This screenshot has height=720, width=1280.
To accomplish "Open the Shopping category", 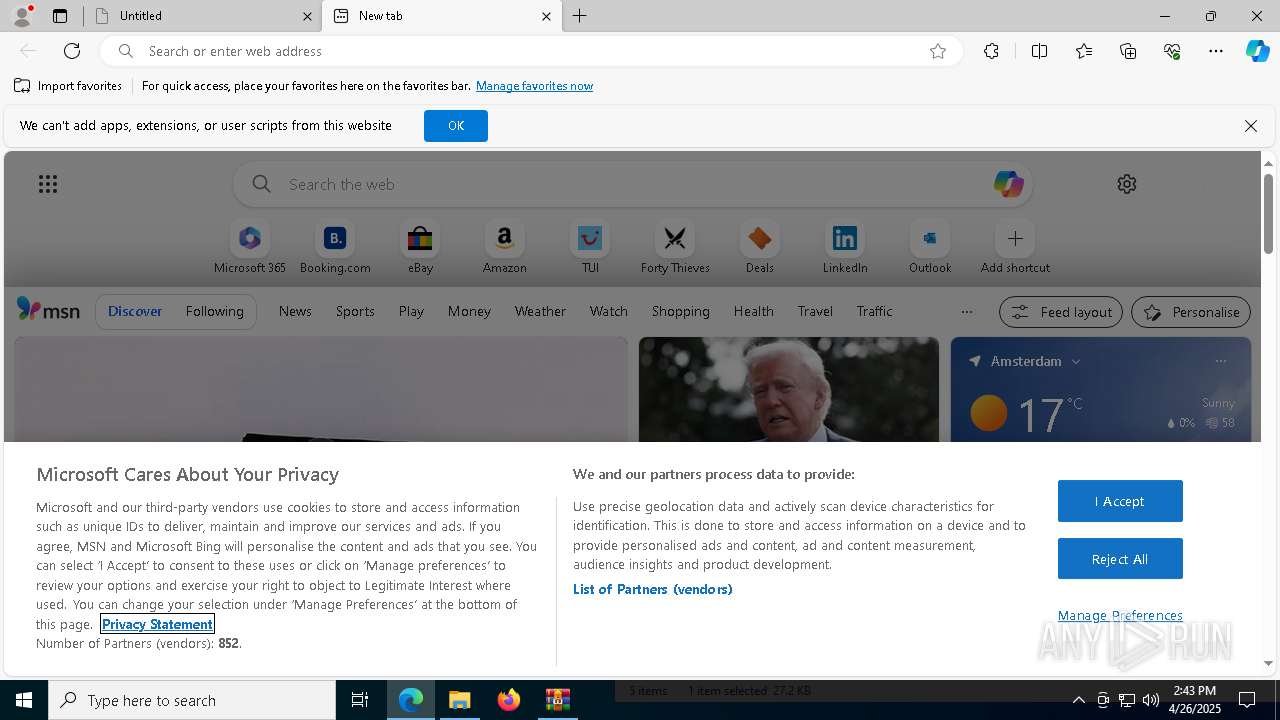I will coord(680,311).
